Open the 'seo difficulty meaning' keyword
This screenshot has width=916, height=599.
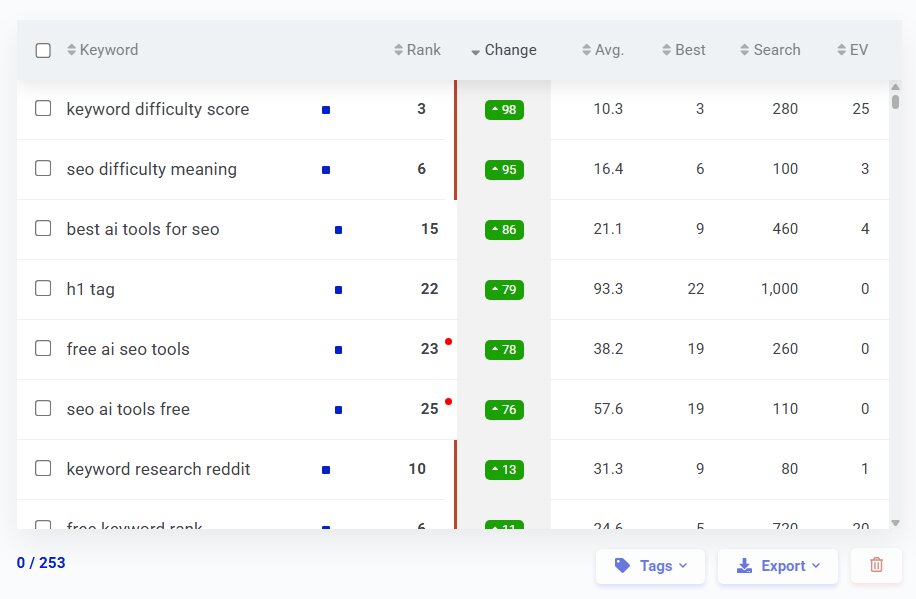pos(152,169)
